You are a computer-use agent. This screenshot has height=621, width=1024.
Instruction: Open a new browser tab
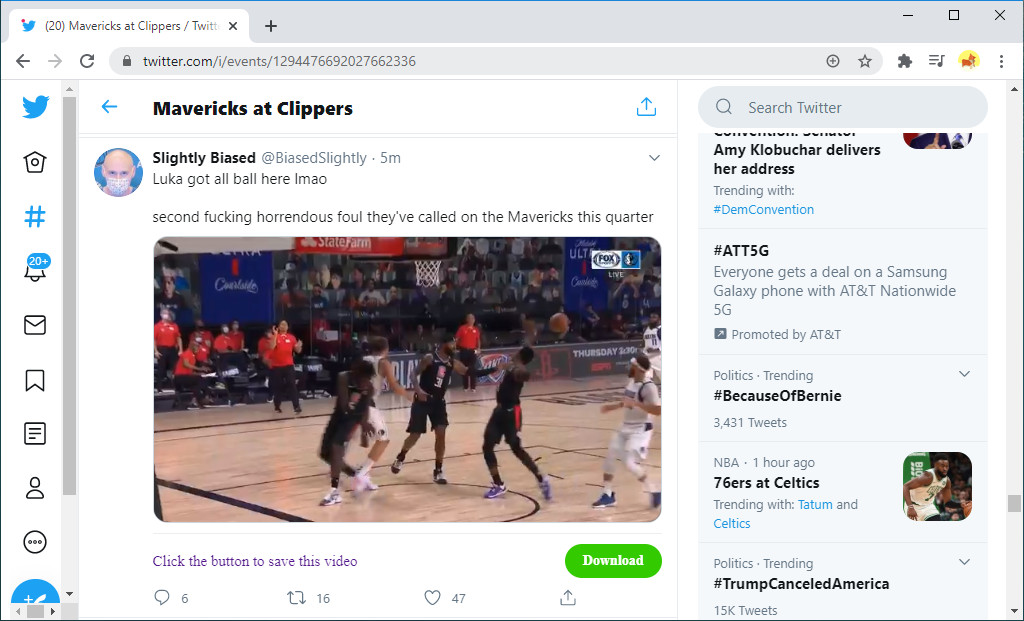pyautogui.click(x=271, y=26)
